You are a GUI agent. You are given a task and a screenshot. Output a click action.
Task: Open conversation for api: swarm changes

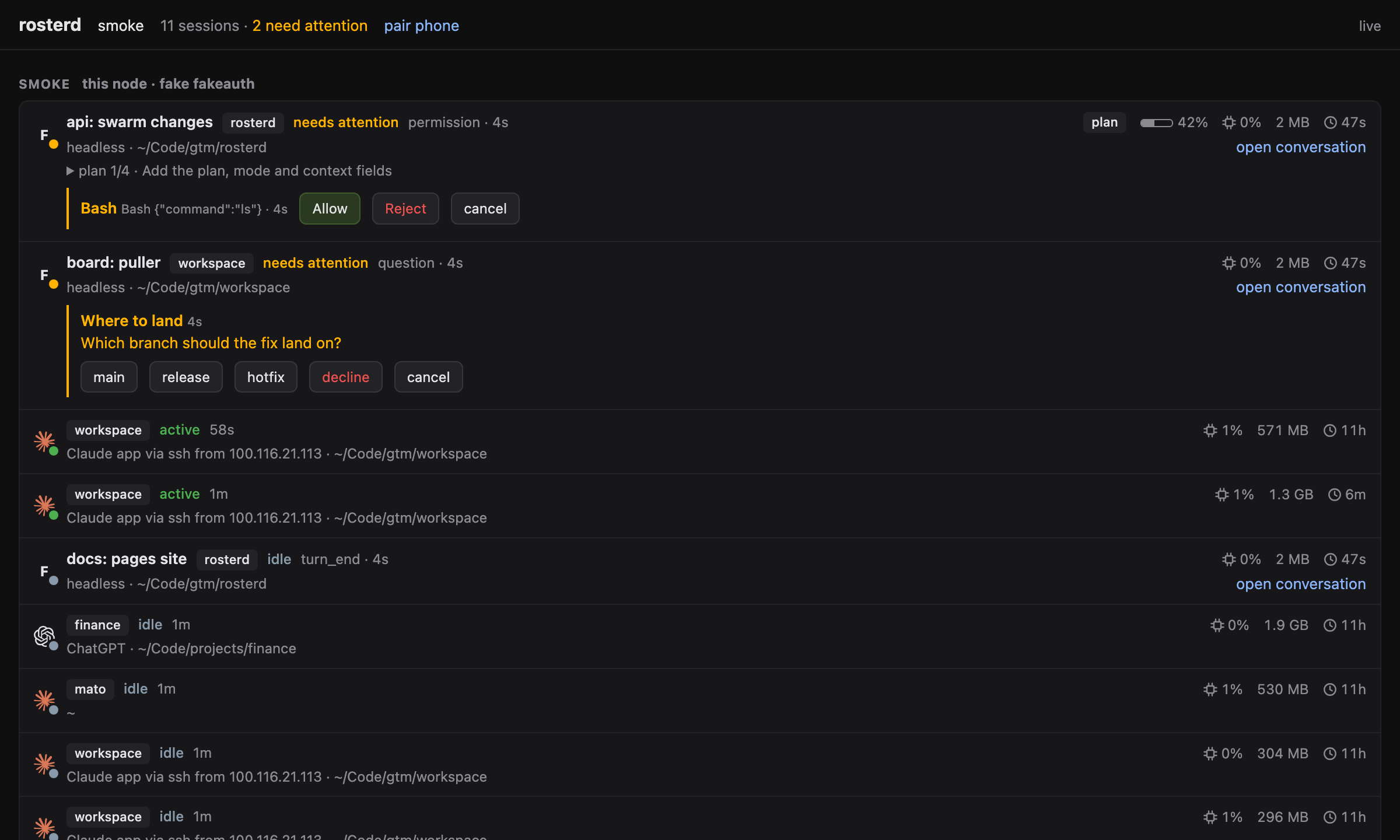tap(1301, 147)
